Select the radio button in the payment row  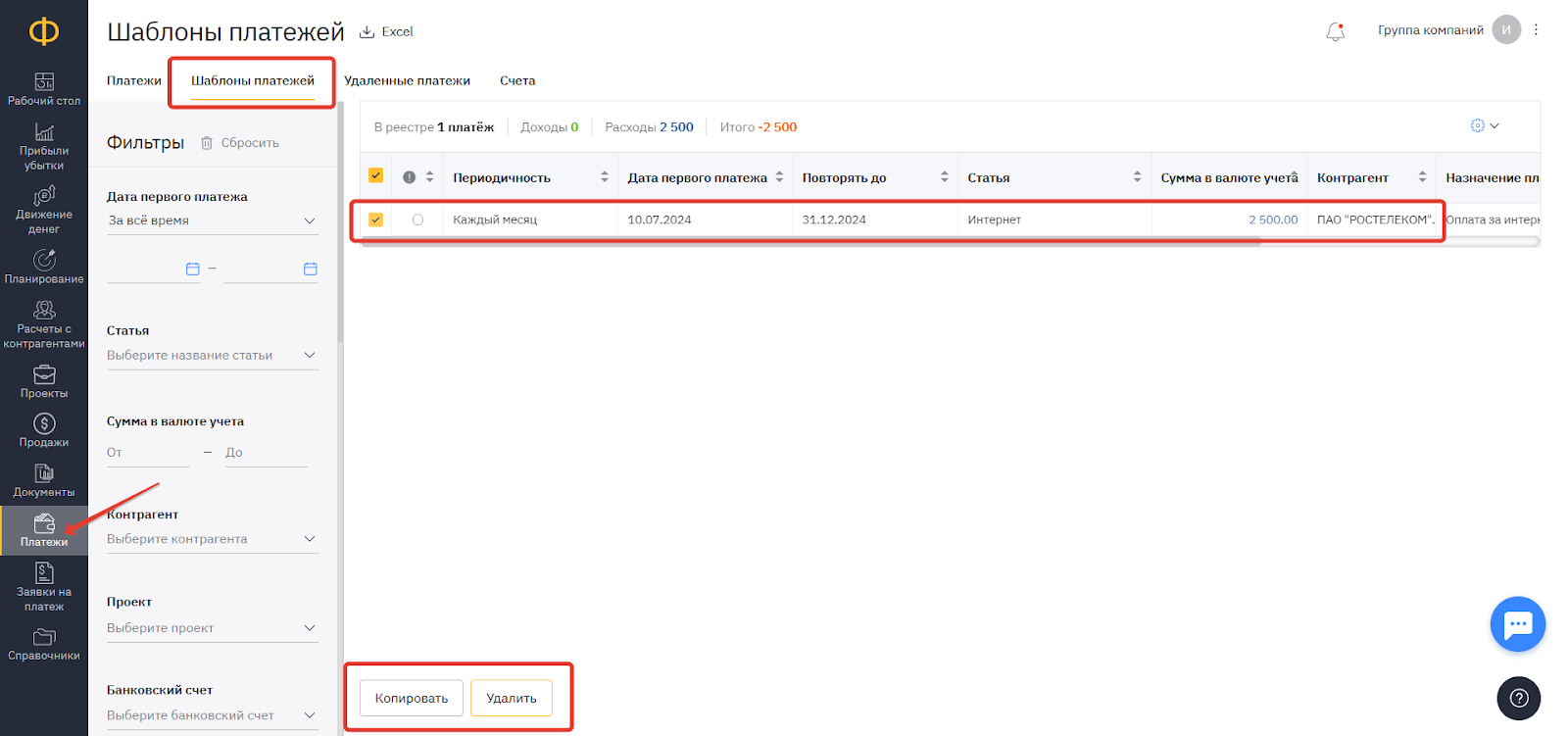tap(418, 220)
